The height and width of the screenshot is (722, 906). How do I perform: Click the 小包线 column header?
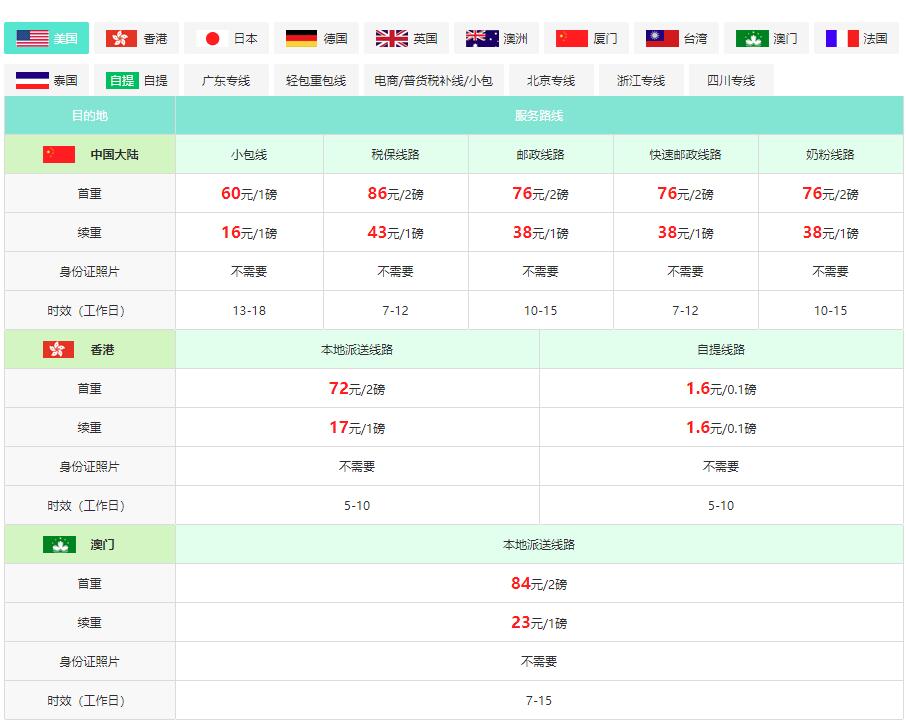[249, 154]
